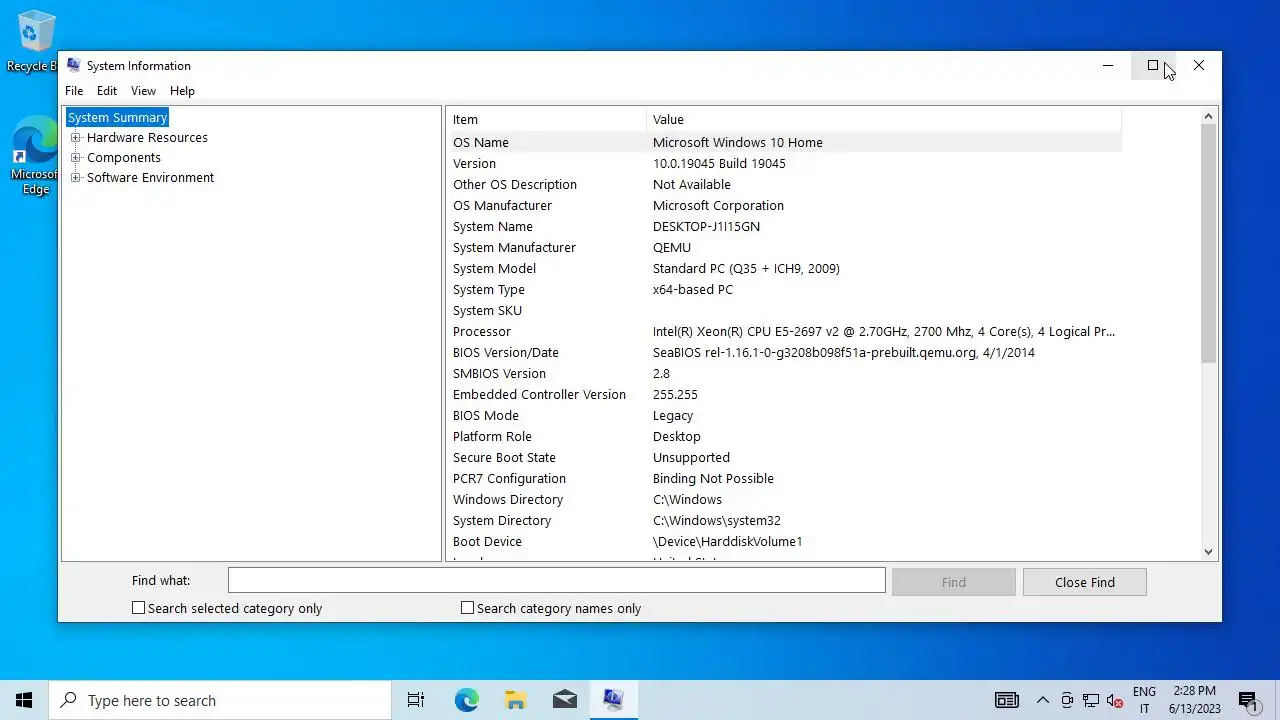Open Task View on the taskbar
The width and height of the screenshot is (1280, 720).
(416, 700)
